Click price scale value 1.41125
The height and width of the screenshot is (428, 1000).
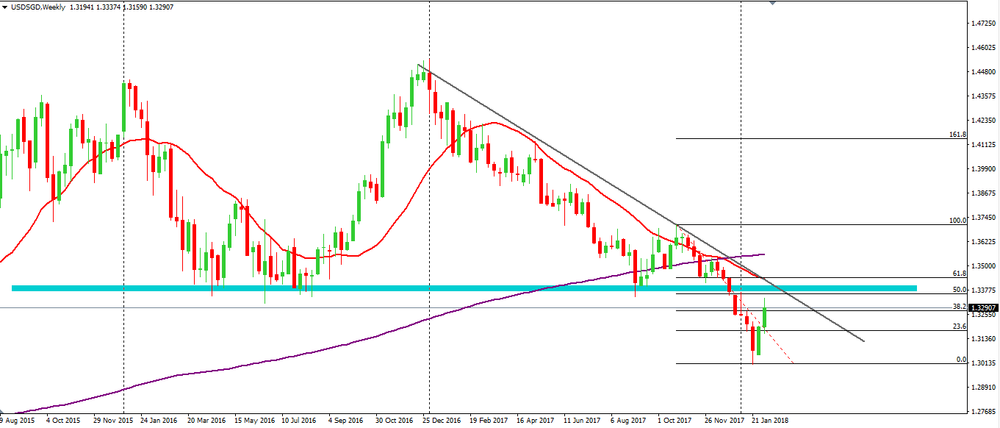pos(984,145)
